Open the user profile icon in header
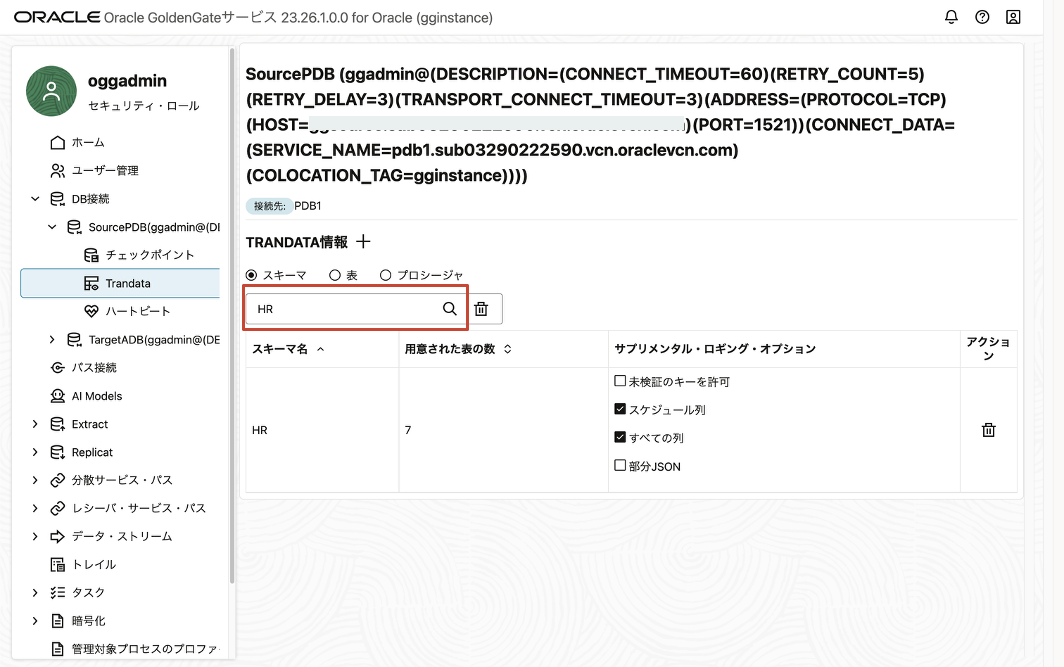Viewport: 1064px width, 667px height. [1013, 17]
